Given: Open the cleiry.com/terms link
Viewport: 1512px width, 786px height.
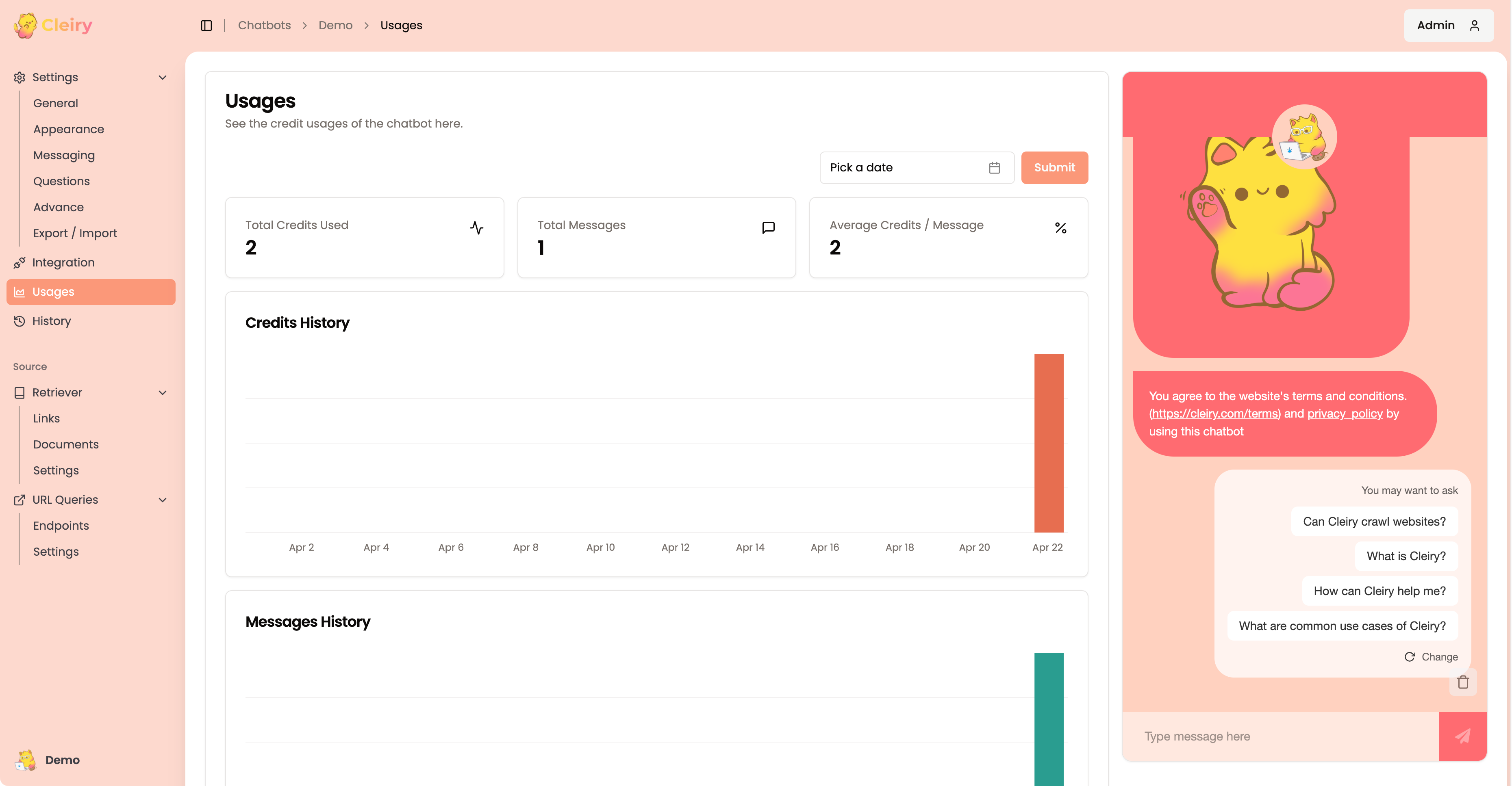Looking at the screenshot, I should click(x=1214, y=414).
